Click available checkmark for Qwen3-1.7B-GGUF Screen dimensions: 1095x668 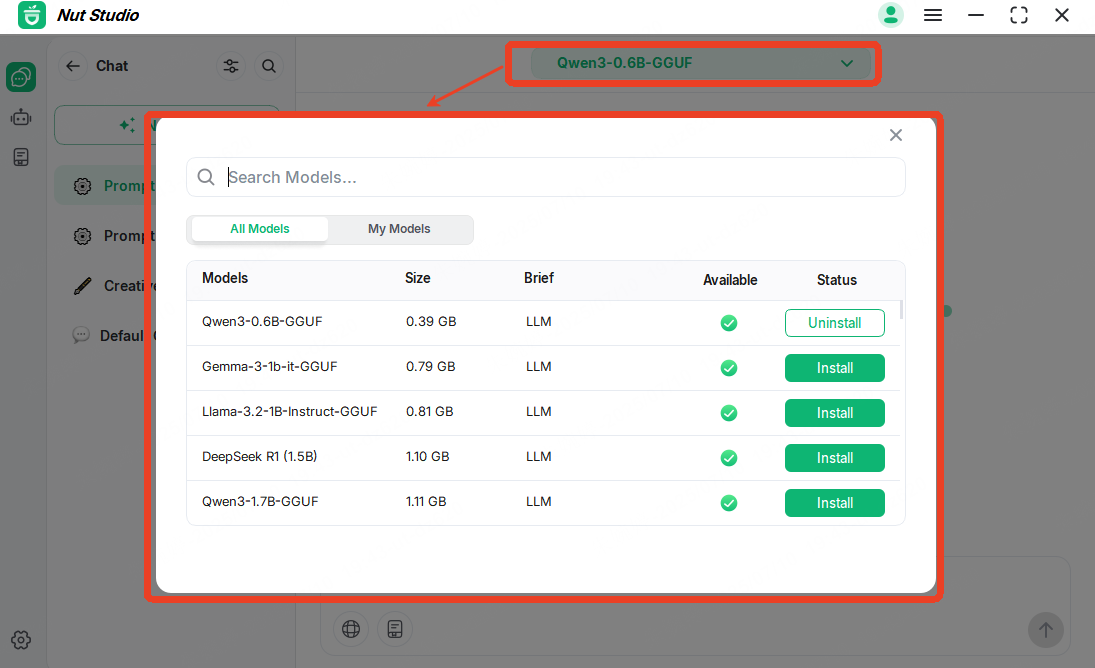(x=729, y=503)
